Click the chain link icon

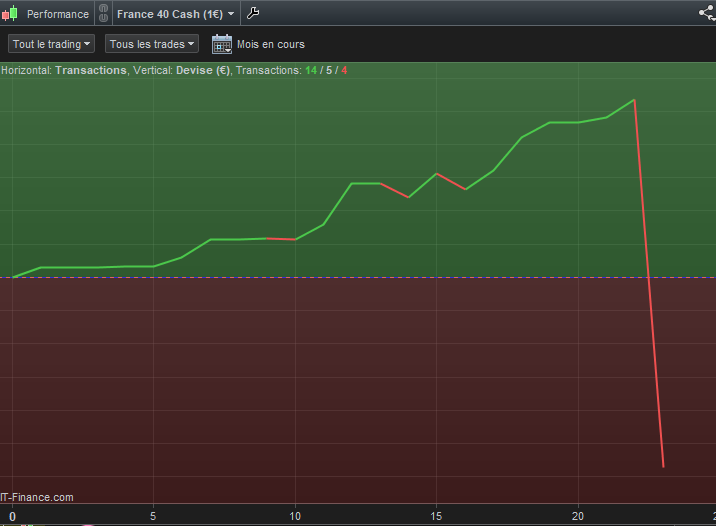104,13
